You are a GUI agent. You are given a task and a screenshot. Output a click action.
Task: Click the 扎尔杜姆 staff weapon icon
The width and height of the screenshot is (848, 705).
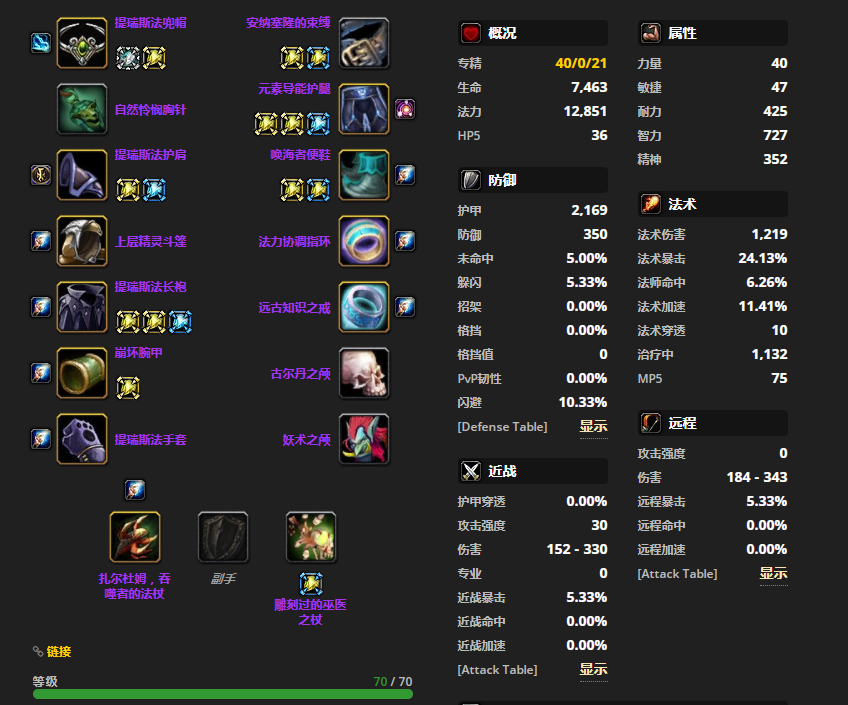(135, 537)
